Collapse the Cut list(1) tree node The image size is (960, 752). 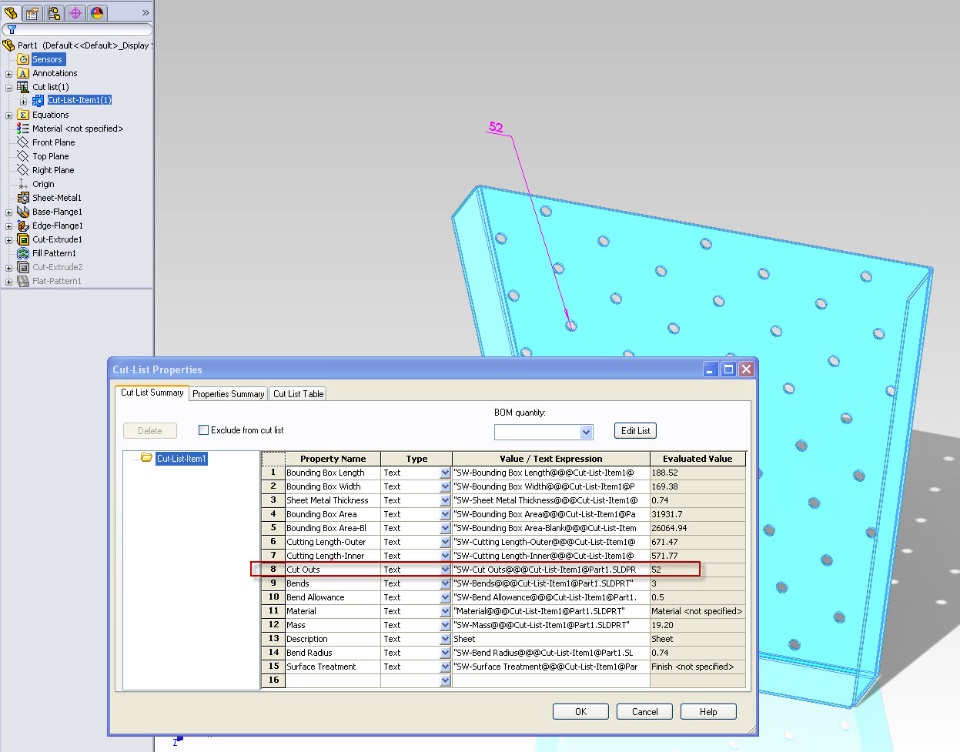click(x=9, y=88)
